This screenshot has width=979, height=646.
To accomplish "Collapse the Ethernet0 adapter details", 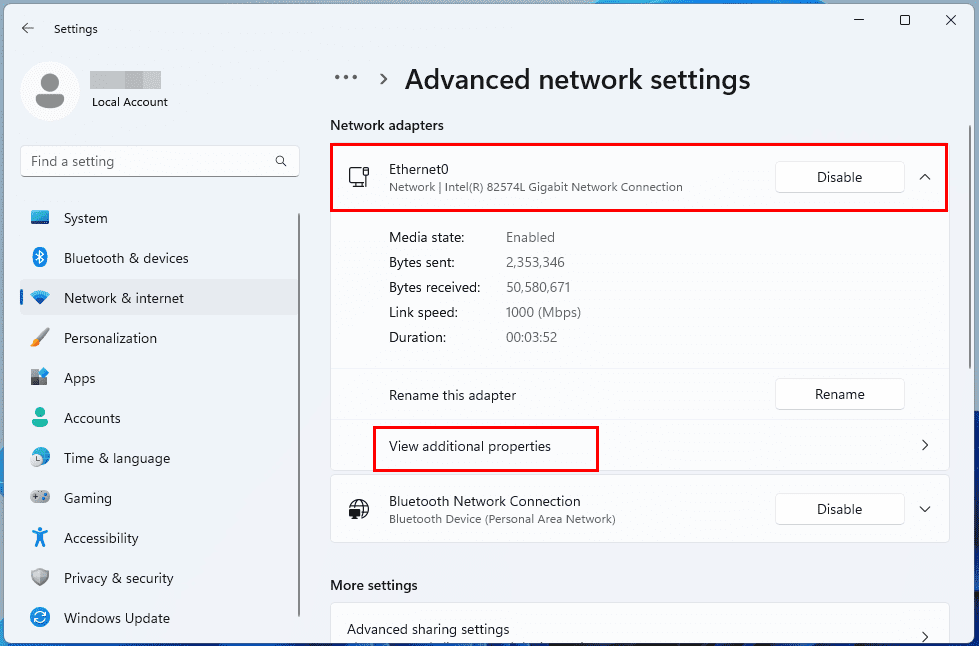I will click(925, 177).
